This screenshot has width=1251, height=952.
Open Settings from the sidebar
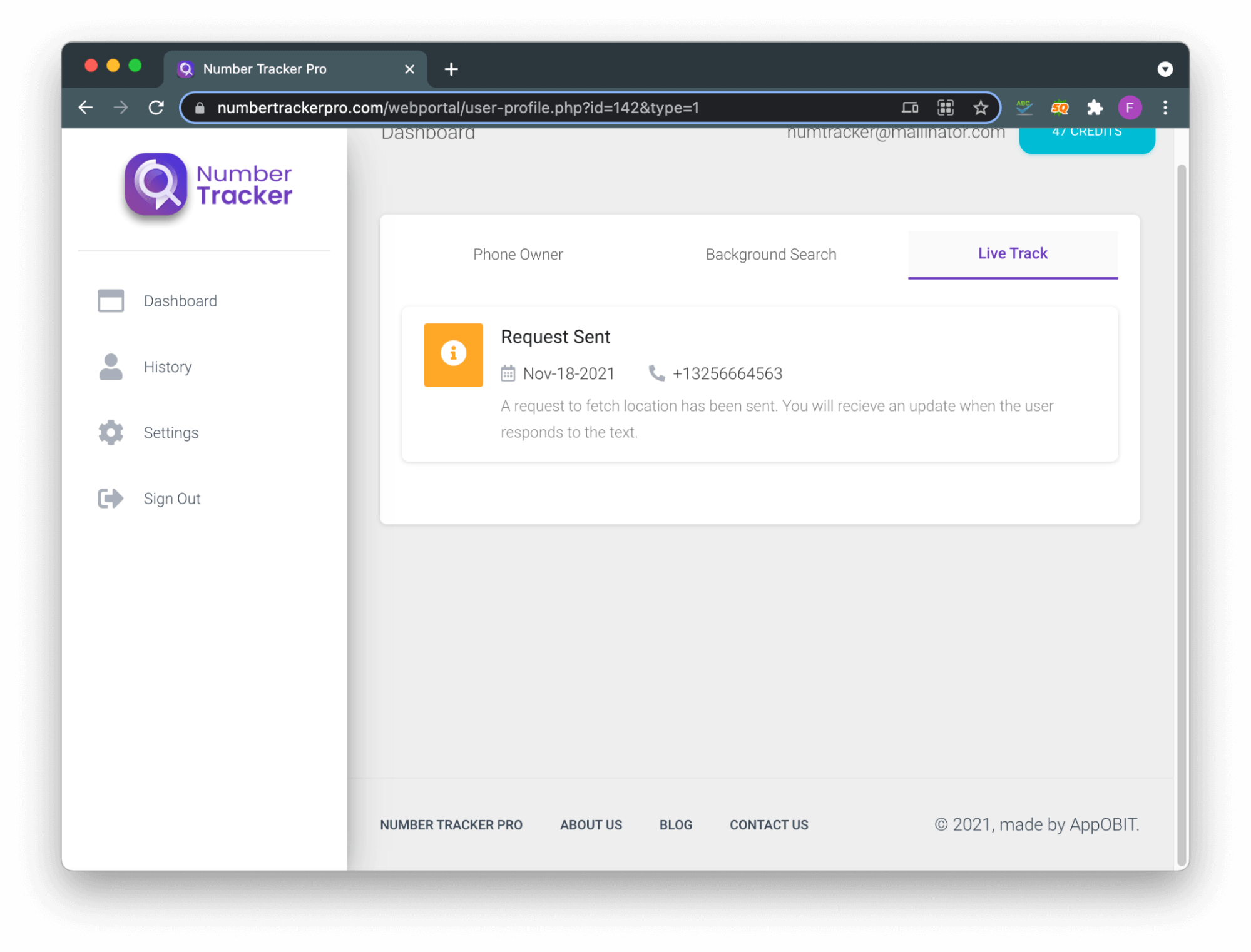171,432
